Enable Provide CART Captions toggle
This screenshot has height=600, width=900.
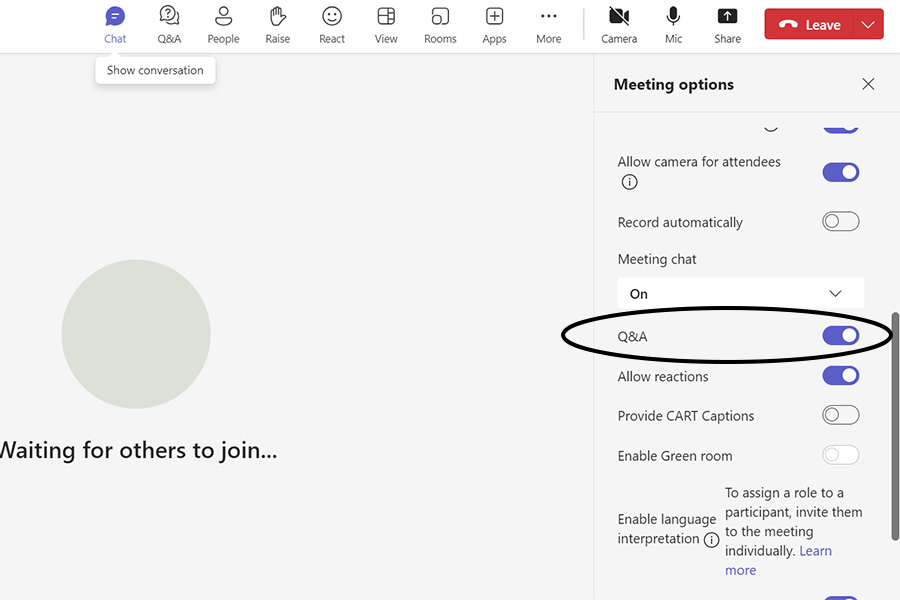coord(840,415)
